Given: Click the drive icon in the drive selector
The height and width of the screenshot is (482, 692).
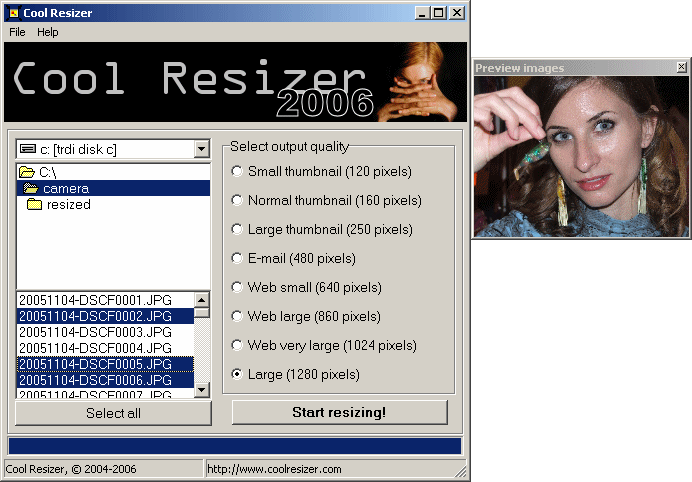Looking at the screenshot, I should 28,149.
